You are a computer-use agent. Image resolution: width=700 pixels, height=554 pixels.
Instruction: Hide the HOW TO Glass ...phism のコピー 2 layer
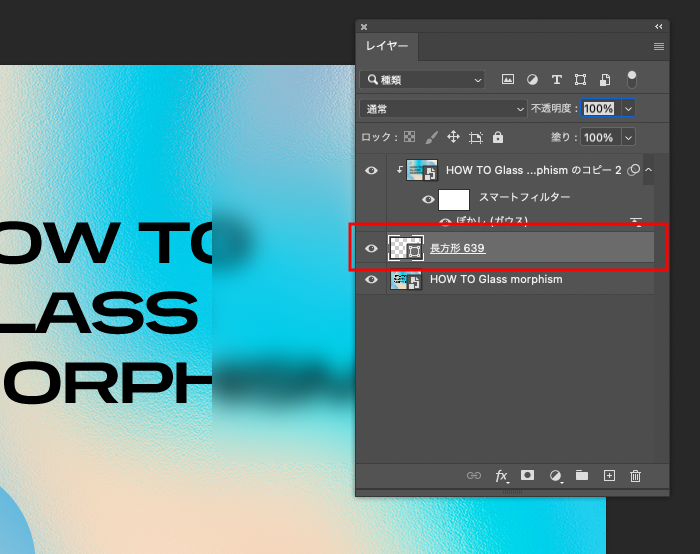371,171
